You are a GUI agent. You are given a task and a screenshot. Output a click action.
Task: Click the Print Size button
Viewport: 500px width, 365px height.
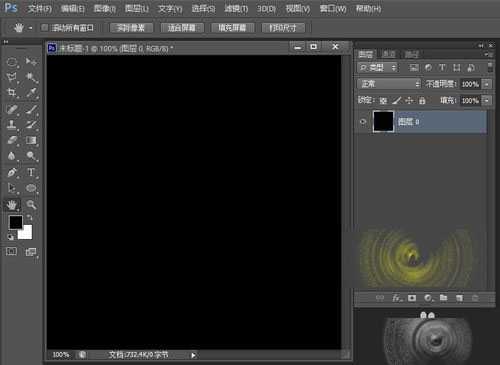tap(283, 28)
